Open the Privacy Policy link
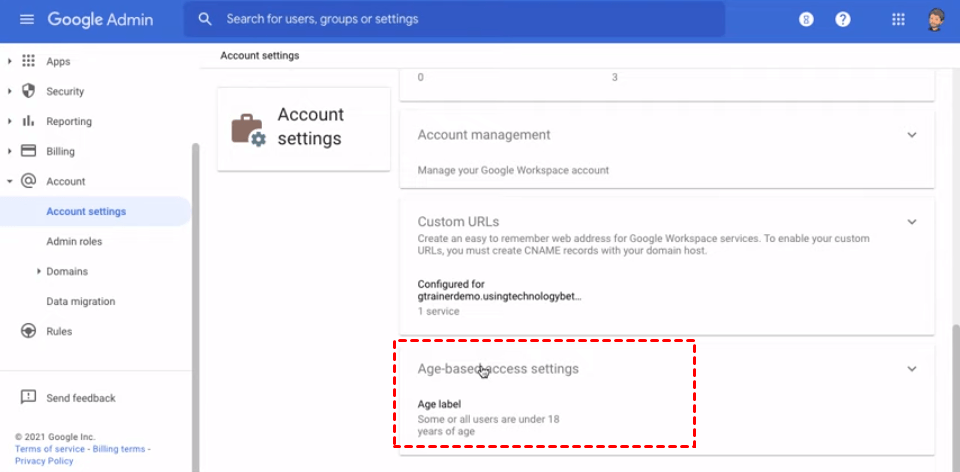Viewport: 960px width, 472px height. tap(44, 461)
